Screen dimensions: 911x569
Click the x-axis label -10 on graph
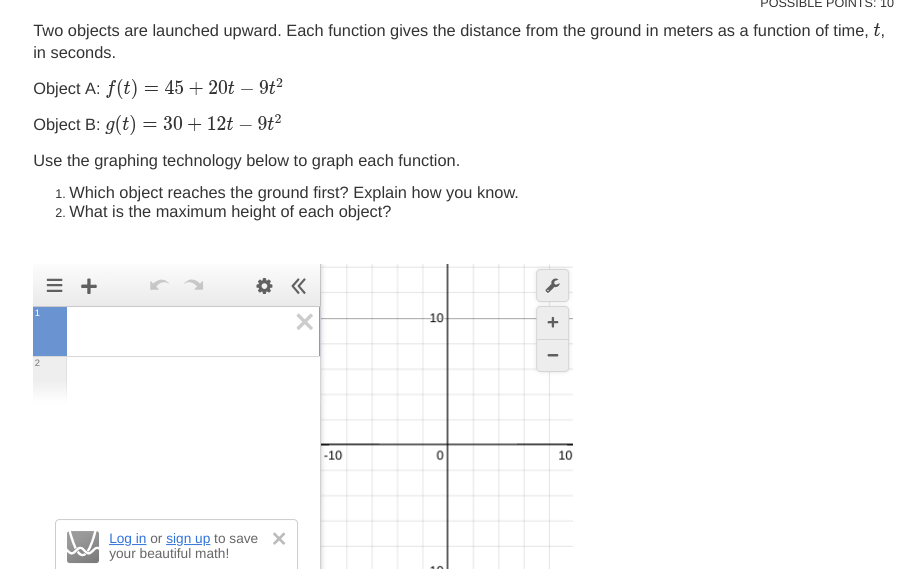coord(333,456)
